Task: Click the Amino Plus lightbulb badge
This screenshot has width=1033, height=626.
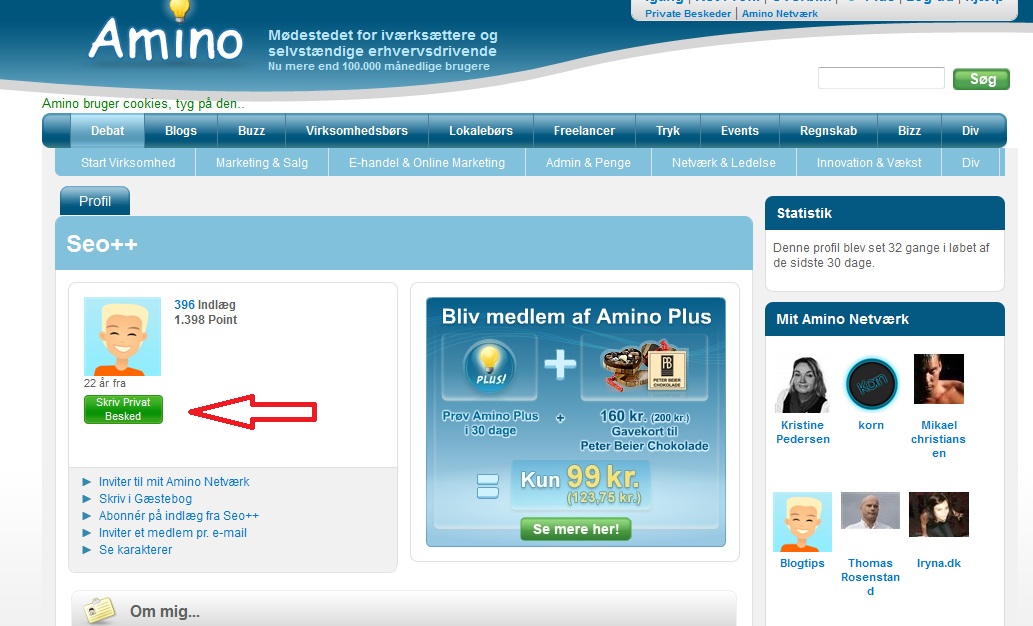Action: point(489,366)
